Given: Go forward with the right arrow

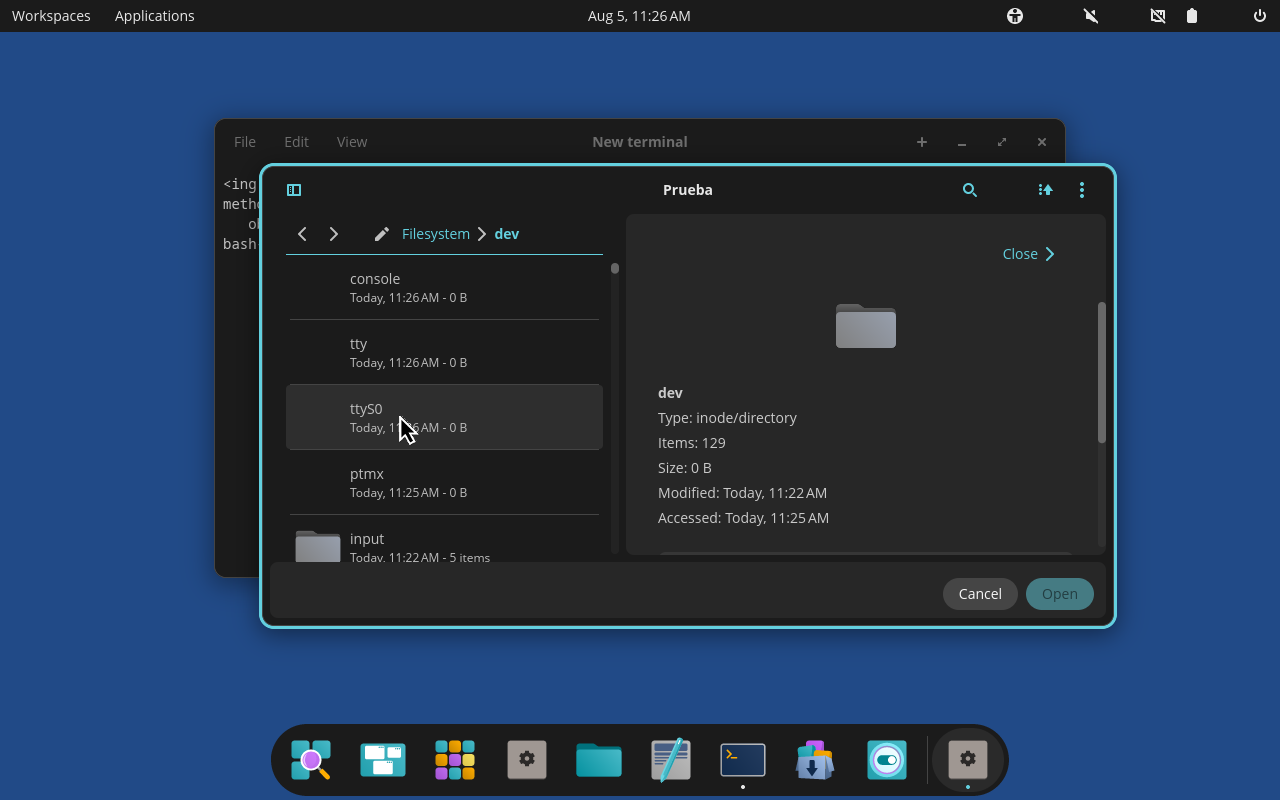Looking at the screenshot, I should (x=334, y=234).
